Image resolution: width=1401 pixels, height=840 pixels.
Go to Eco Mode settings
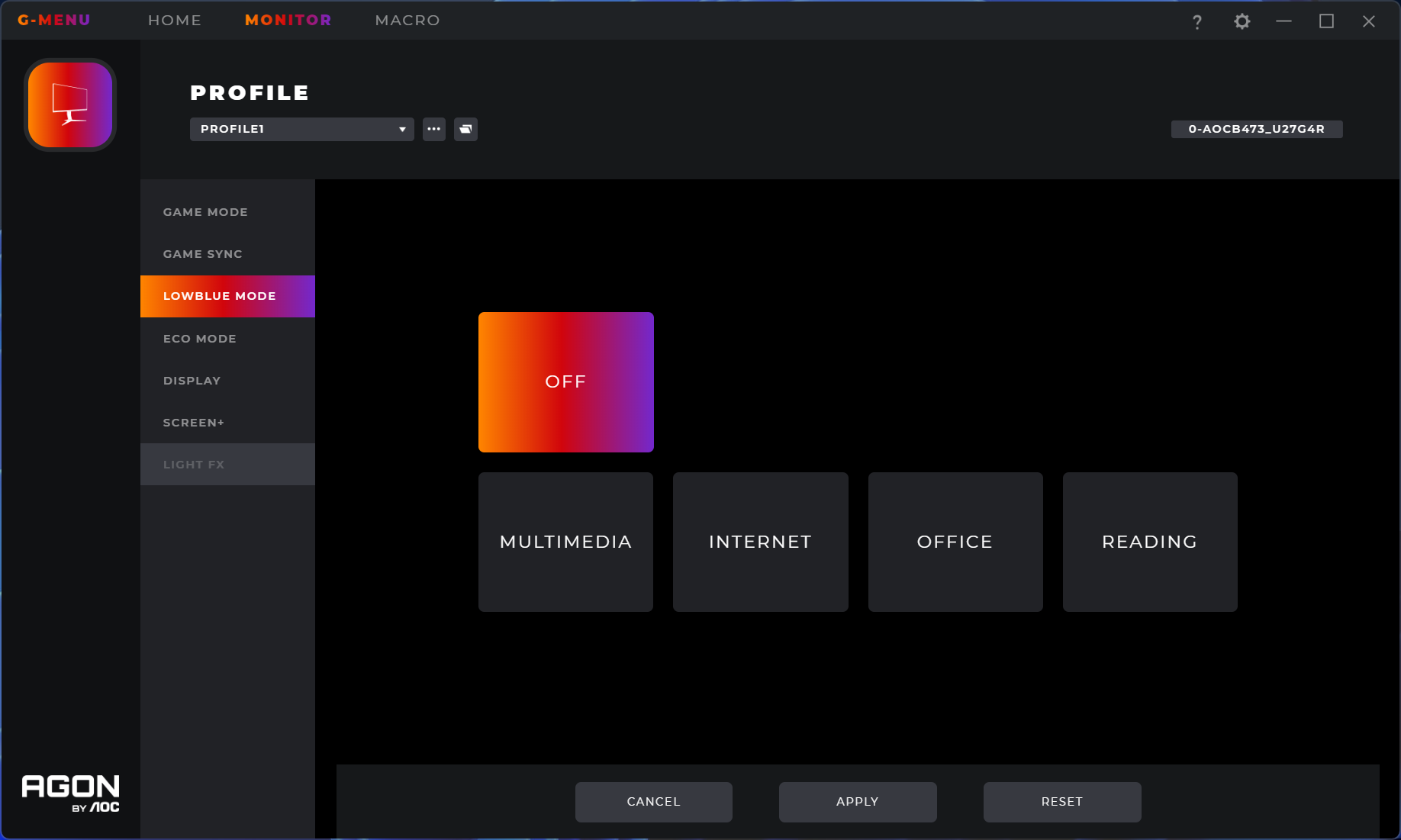click(x=200, y=339)
